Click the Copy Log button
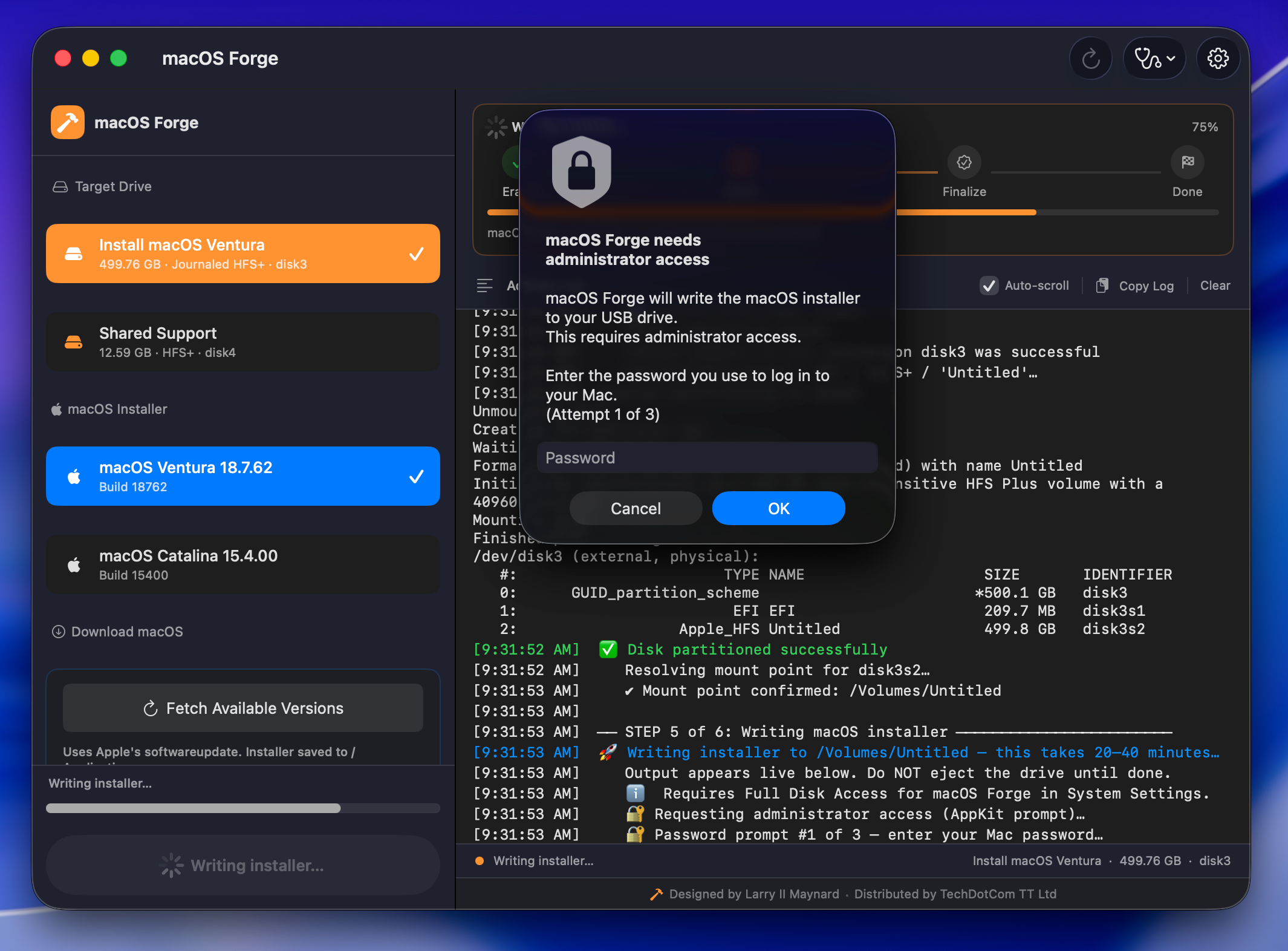This screenshot has width=1288, height=951. point(1135,286)
